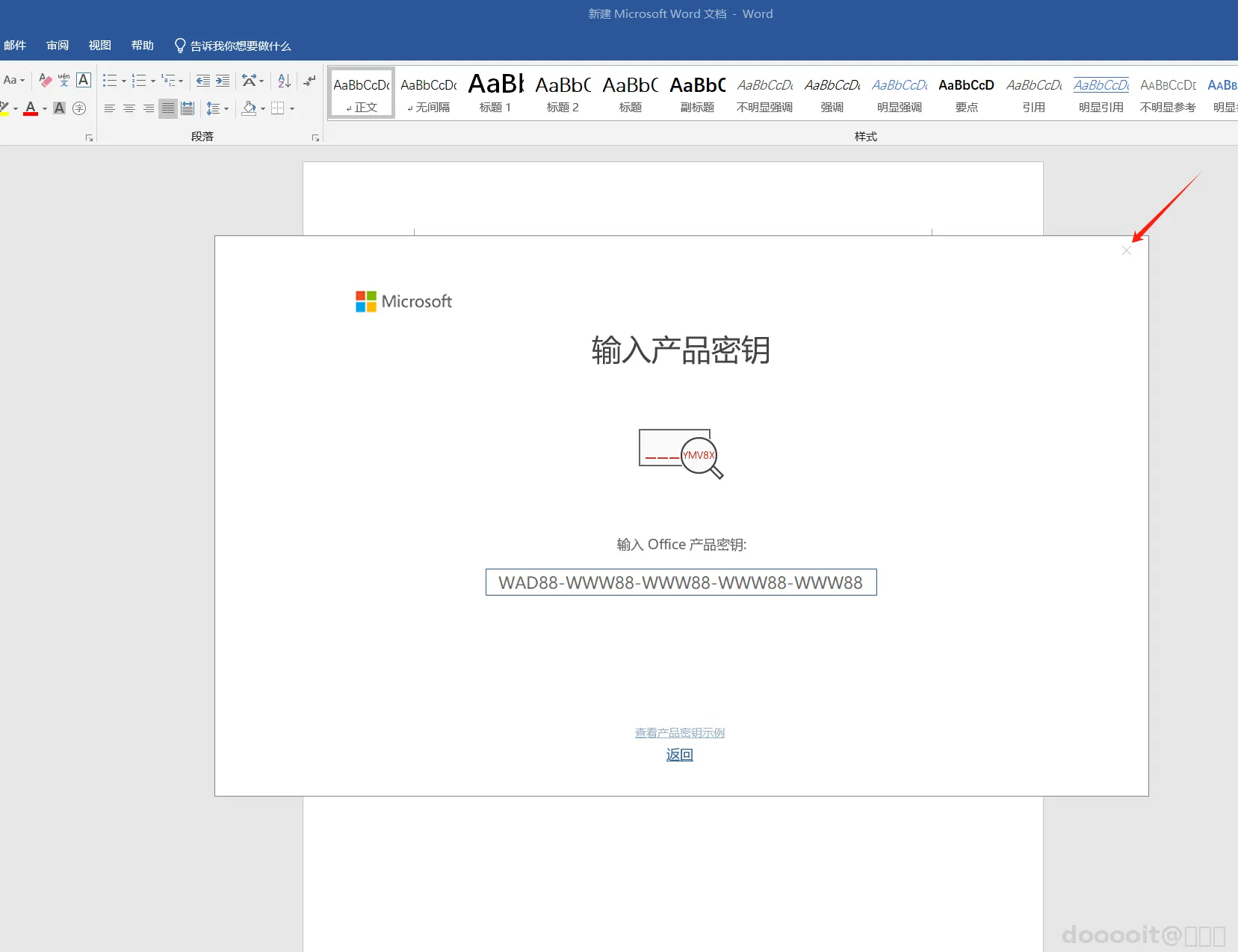Click the distributed alignment icon

coord(188,108)
